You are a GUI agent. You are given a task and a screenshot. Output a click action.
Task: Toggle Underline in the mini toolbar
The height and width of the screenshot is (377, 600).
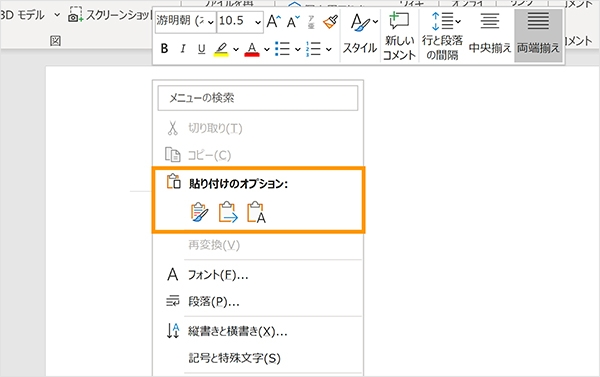pyautogui.click(x=201, y=49)
